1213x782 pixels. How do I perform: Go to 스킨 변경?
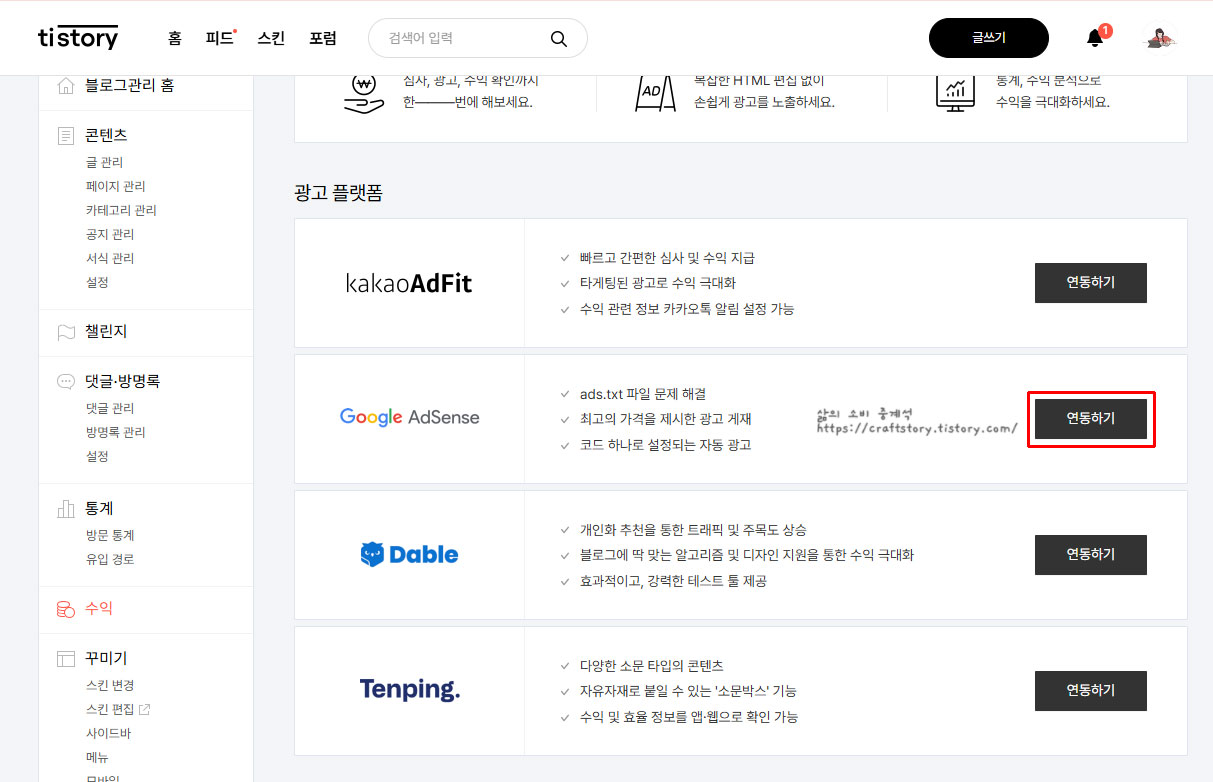(x=110, y=685)
